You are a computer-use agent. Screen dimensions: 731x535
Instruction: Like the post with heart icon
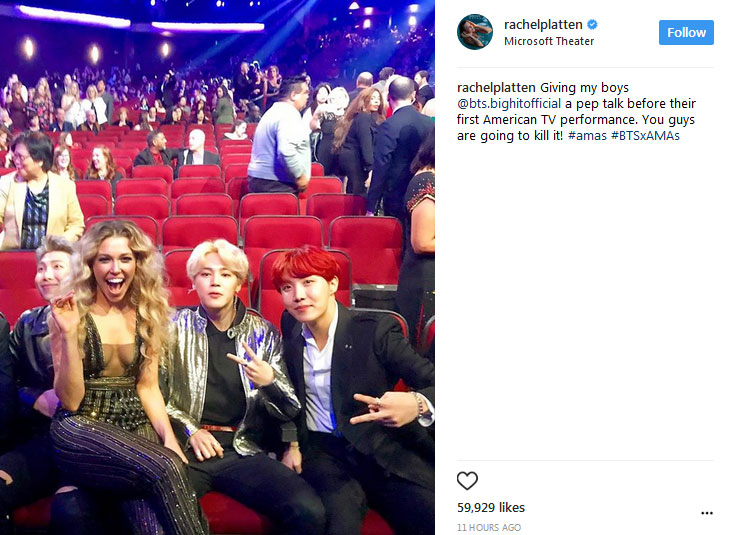[467, 481]
